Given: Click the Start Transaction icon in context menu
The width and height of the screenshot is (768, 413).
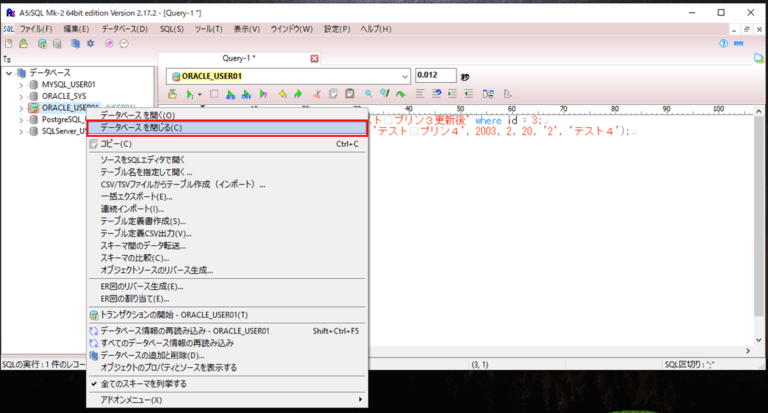Looking at the screenshot, I should pos(94,315).
